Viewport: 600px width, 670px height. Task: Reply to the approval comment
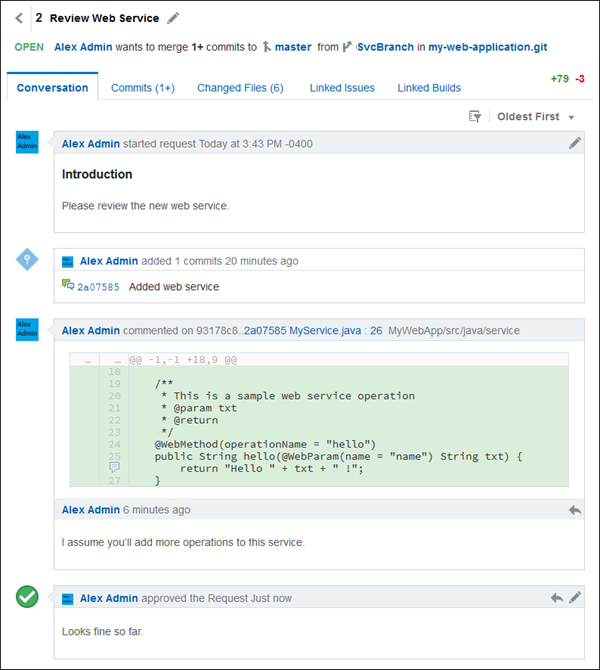(556, 598)
